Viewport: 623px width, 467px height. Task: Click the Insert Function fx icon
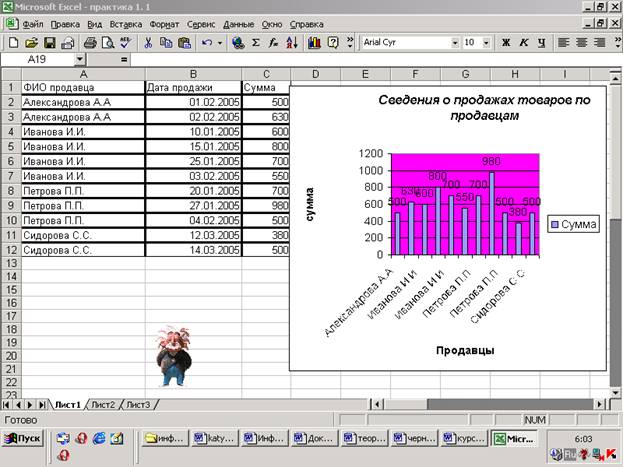(x=273, y=43)
